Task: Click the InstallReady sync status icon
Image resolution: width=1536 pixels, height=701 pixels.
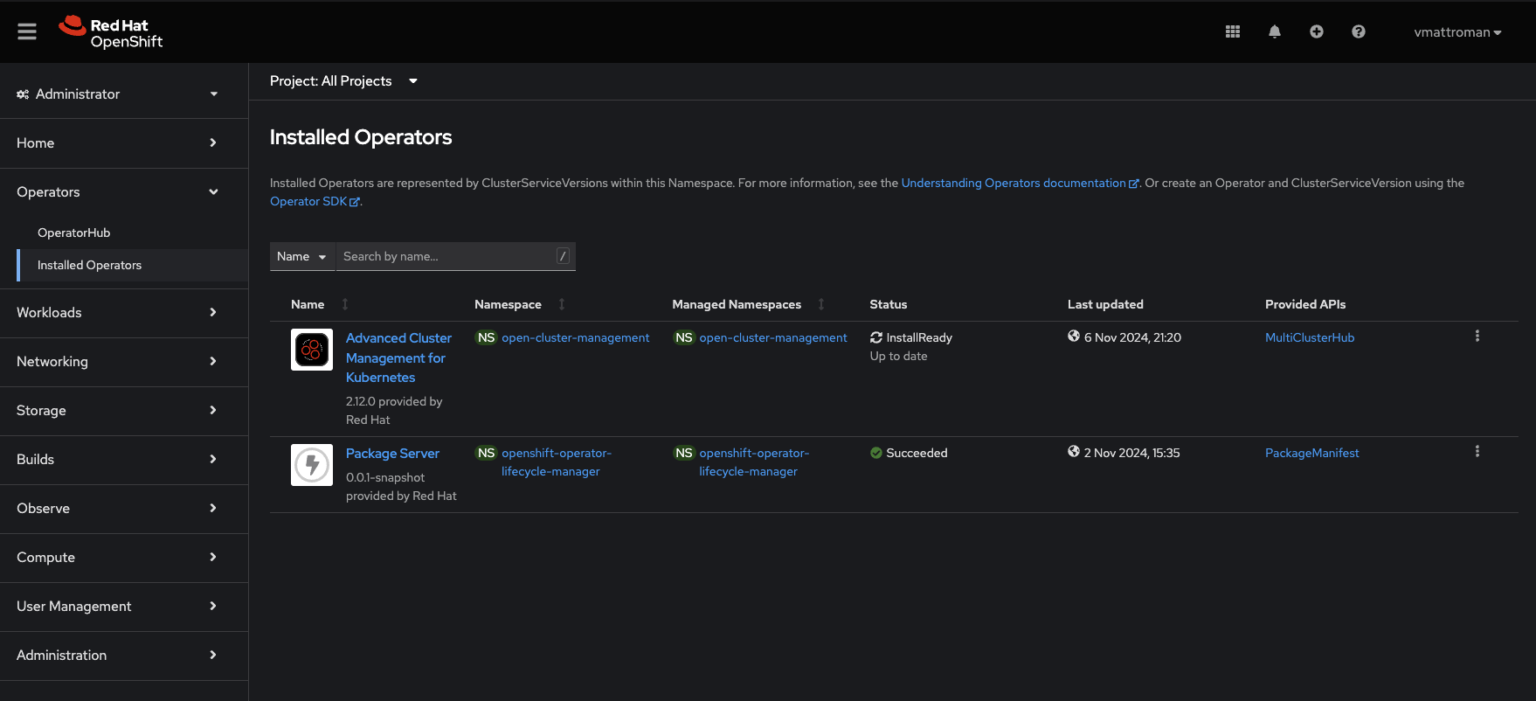Action: pos(876,338)
